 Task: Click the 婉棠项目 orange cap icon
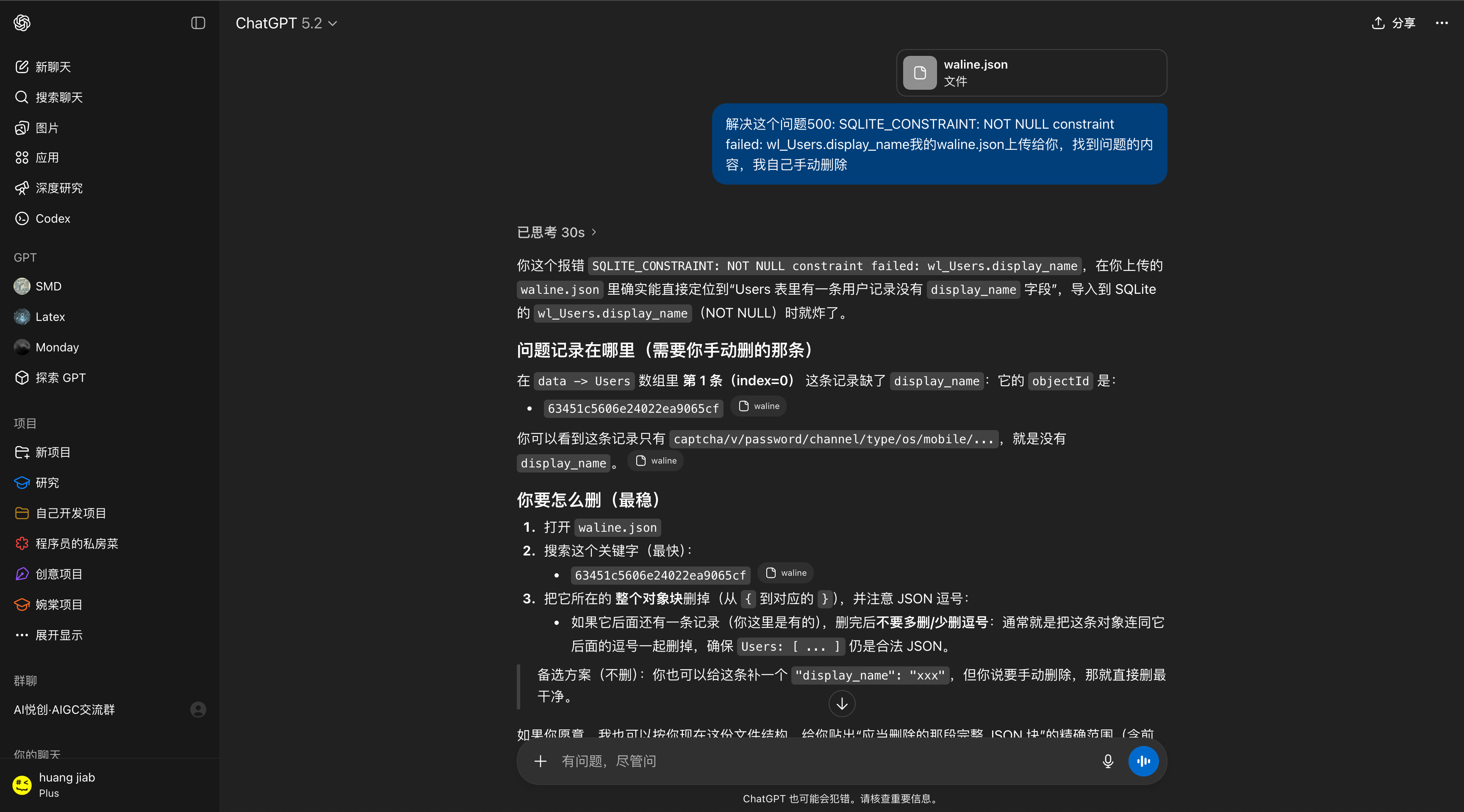[22, 605]
